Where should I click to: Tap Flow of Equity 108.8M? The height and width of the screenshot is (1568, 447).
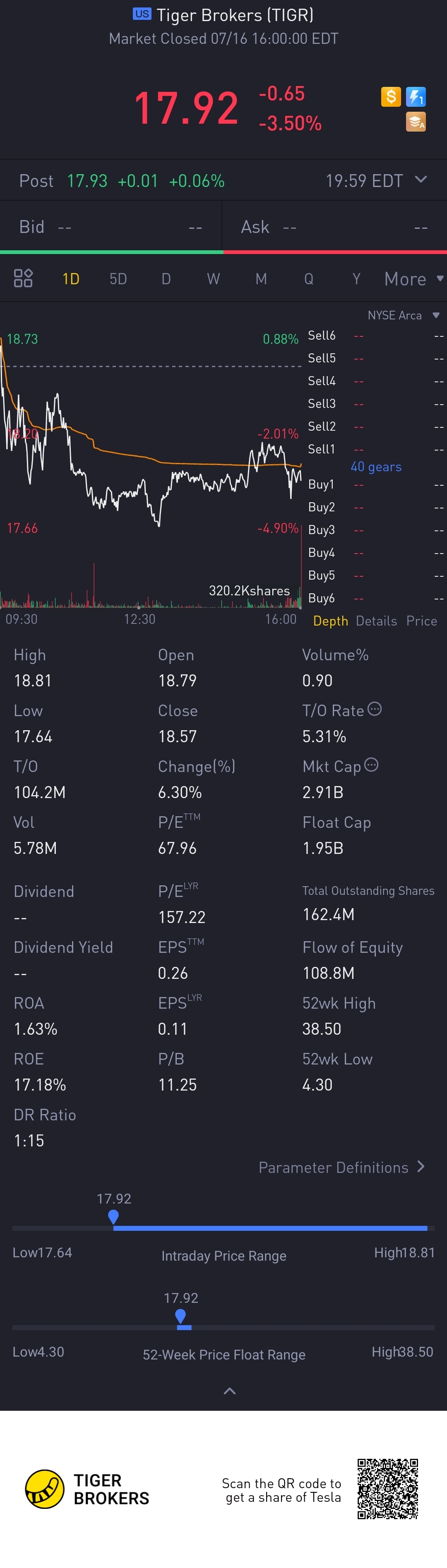point(328,973)
